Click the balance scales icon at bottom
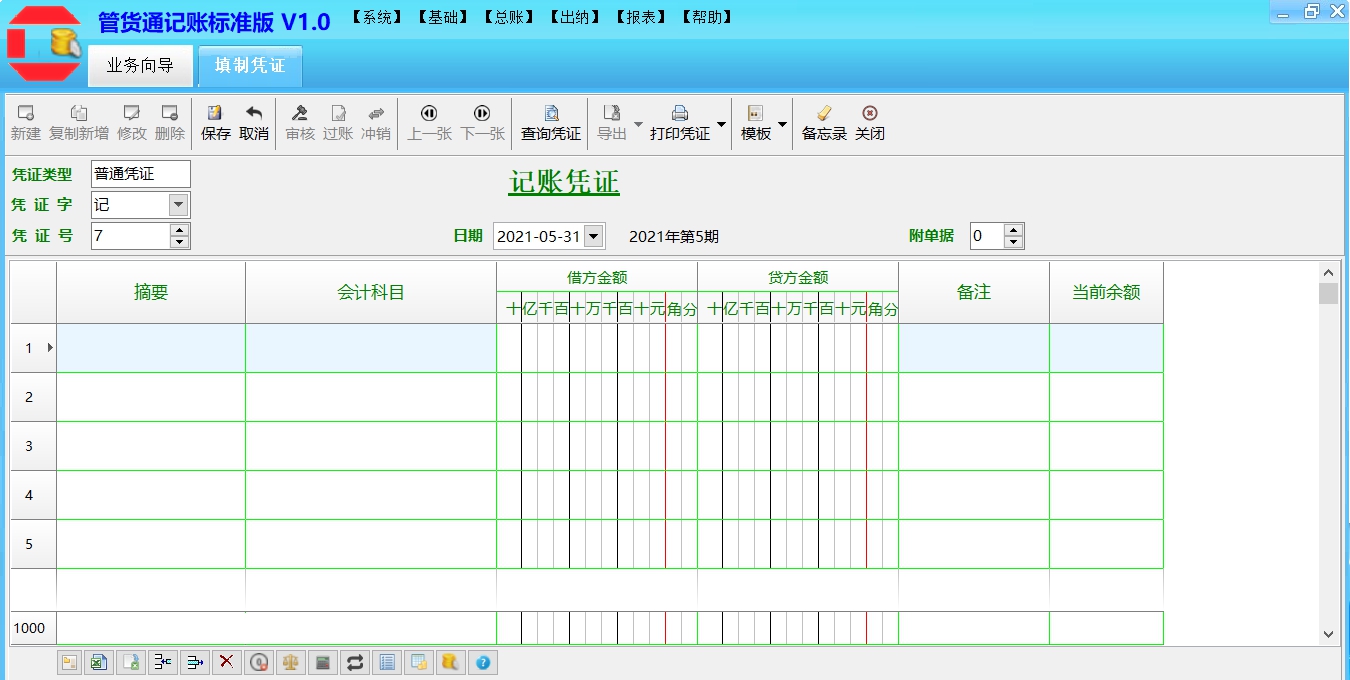The height and width of the screenshot is (680, 1350). tap(290, 661)
